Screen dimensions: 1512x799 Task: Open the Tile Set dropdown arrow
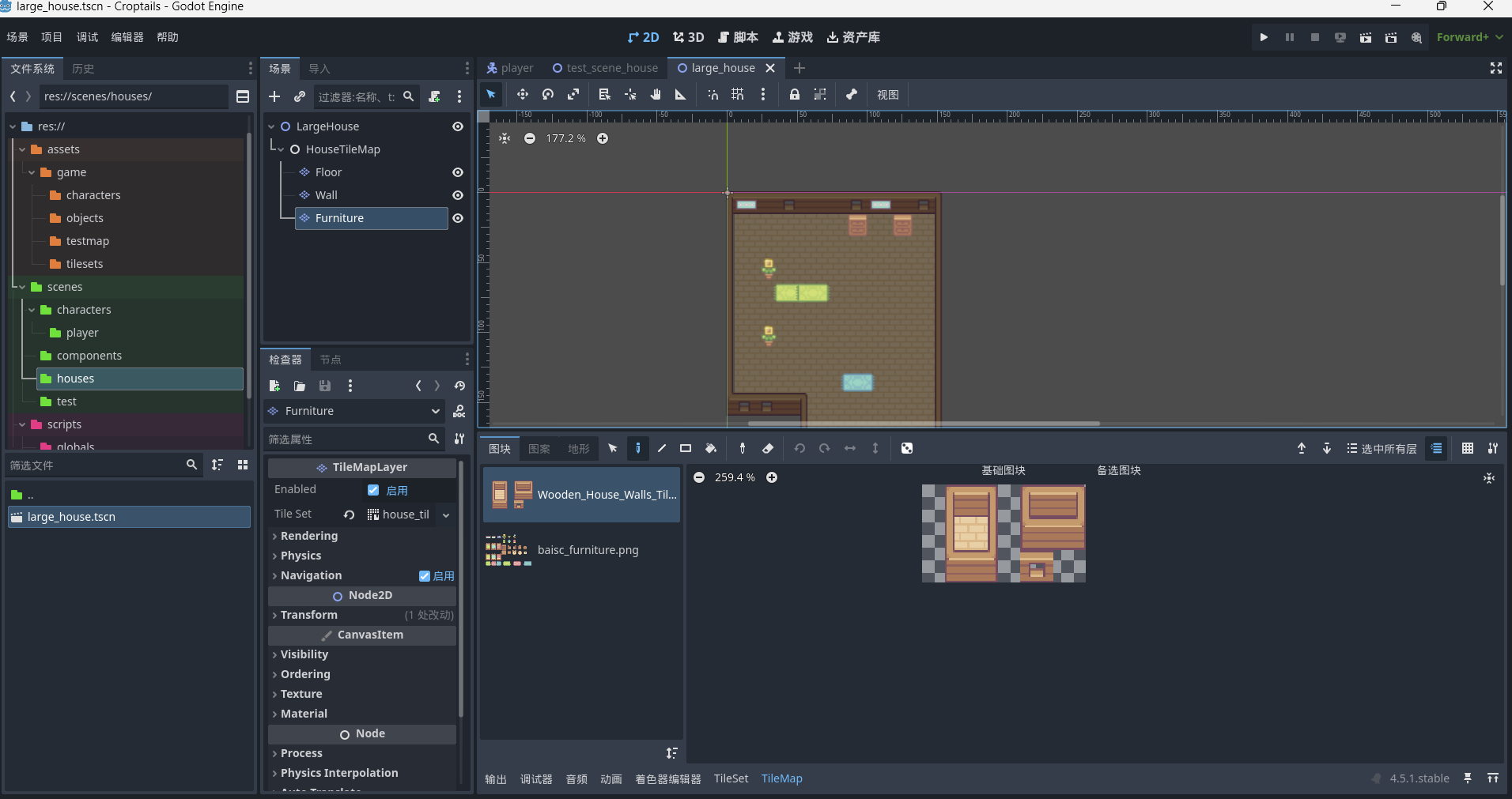click(446, 514)
